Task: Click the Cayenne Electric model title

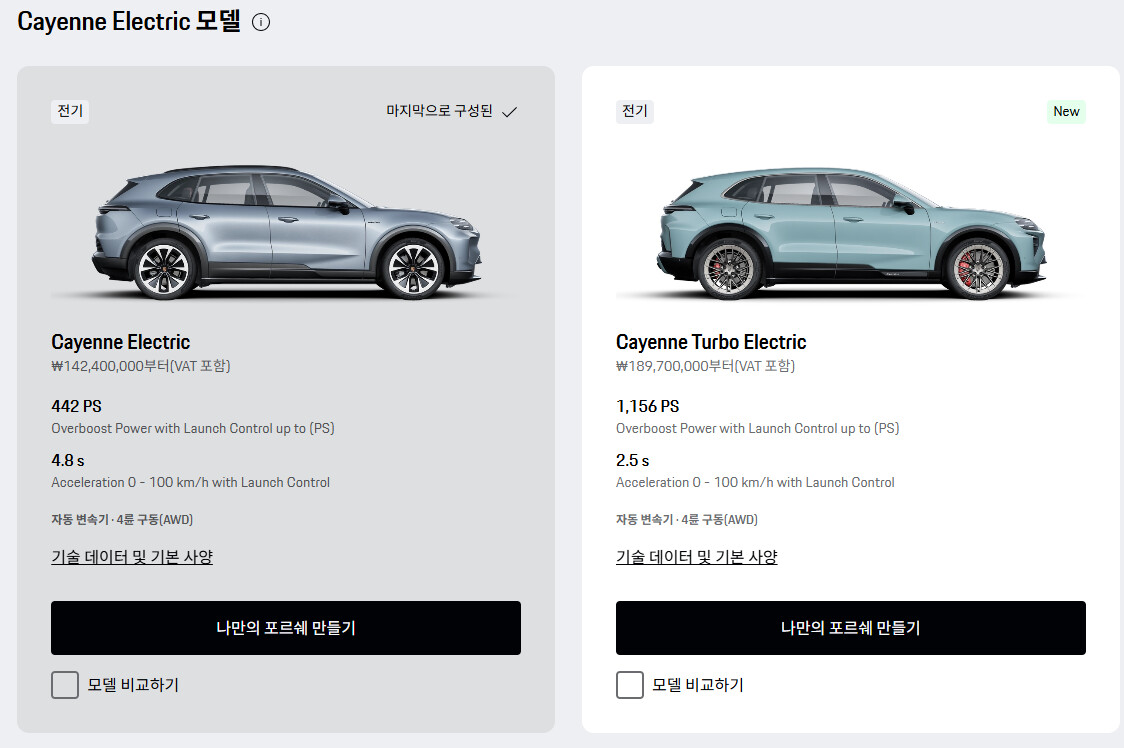Action: pyautogui.click(x=120, y=342)
